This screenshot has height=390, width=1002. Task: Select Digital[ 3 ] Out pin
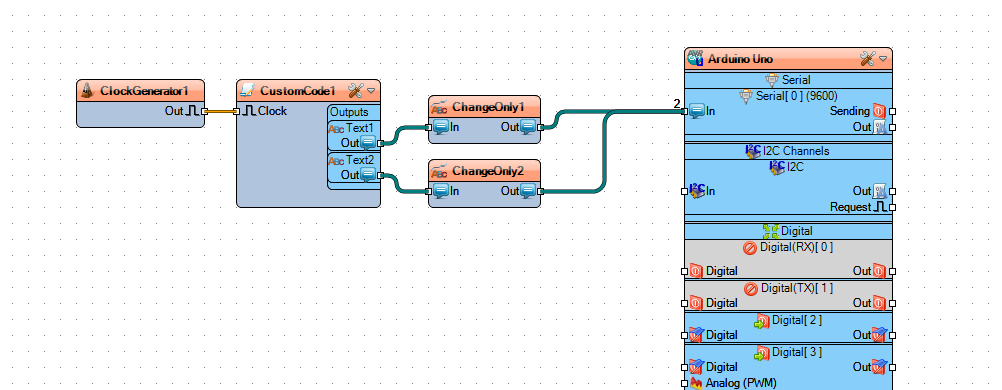(879, 366)
